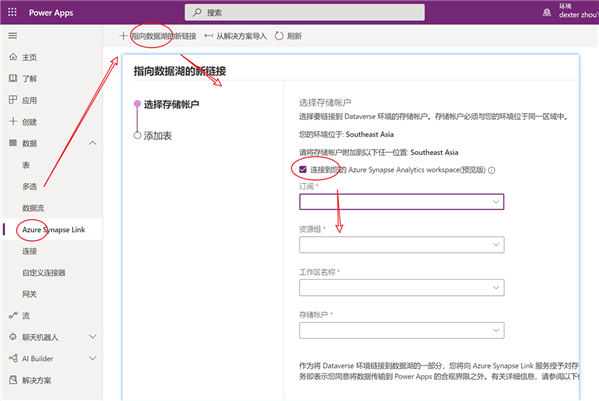Open 表 under 数据

point(26,165)
